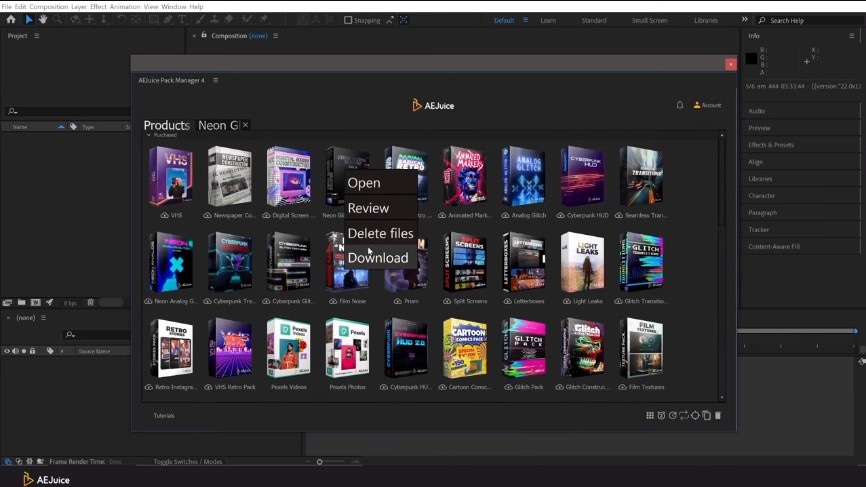866x487 pixels.
Task: Open the Tutorials link
Action: click(x=164, y=415)
